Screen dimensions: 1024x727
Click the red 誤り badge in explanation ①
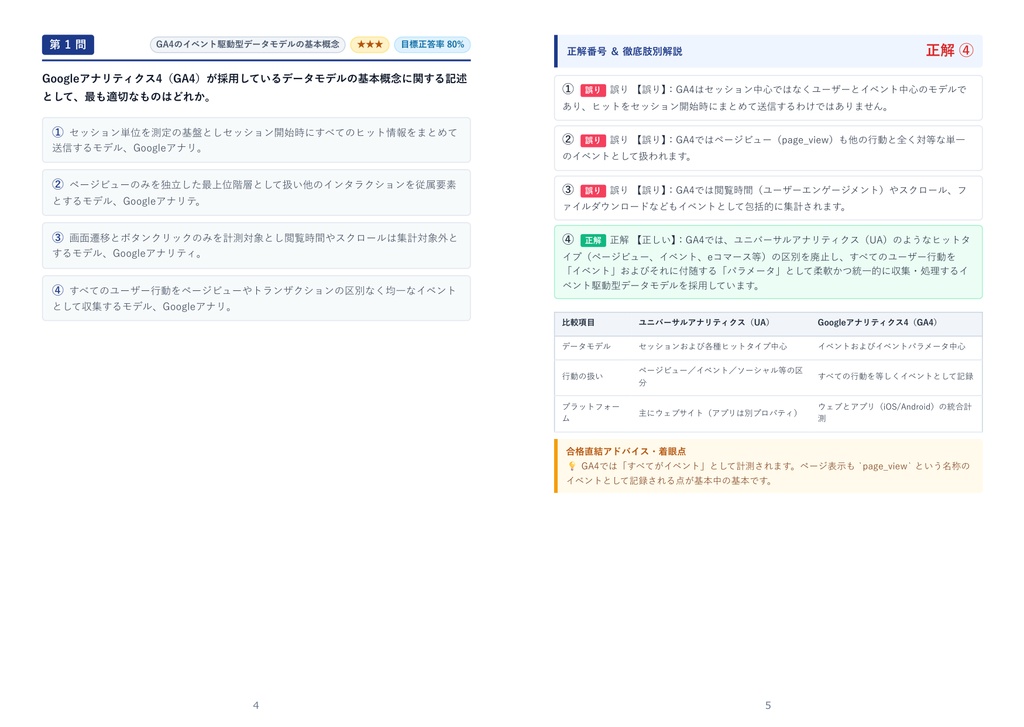[x=592, y=90]
